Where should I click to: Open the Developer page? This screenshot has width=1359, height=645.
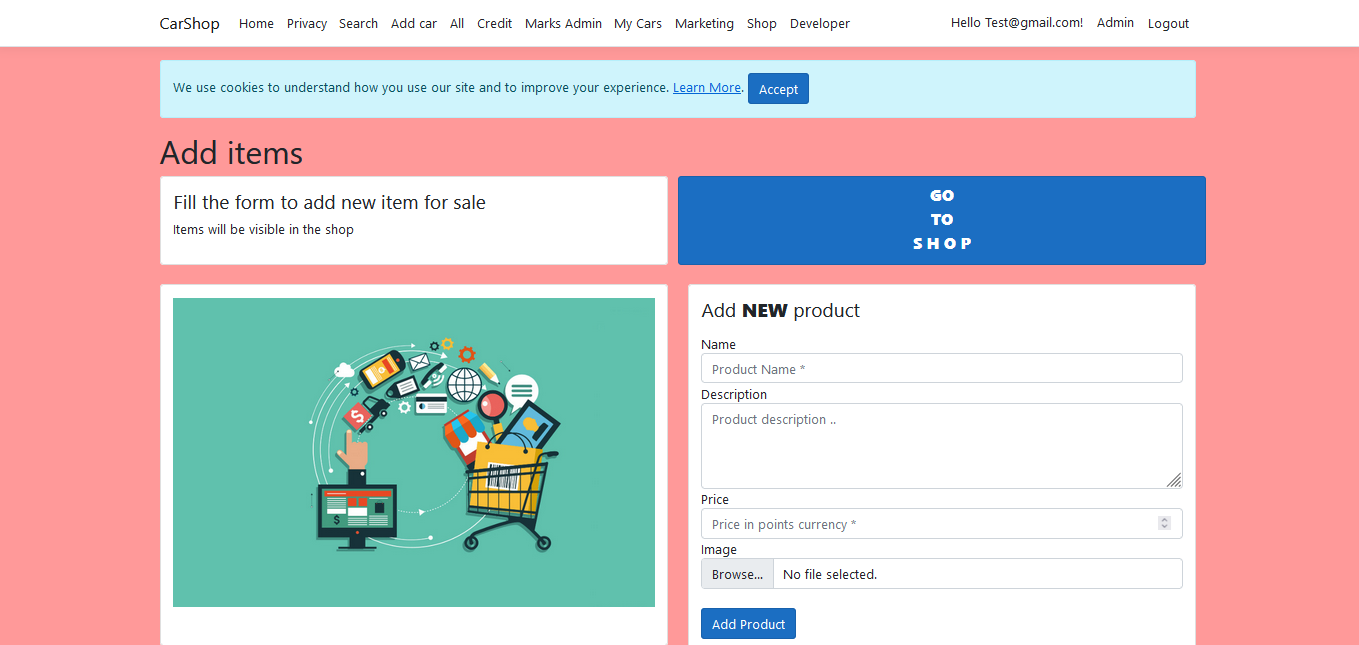click(x=819, y=23)
